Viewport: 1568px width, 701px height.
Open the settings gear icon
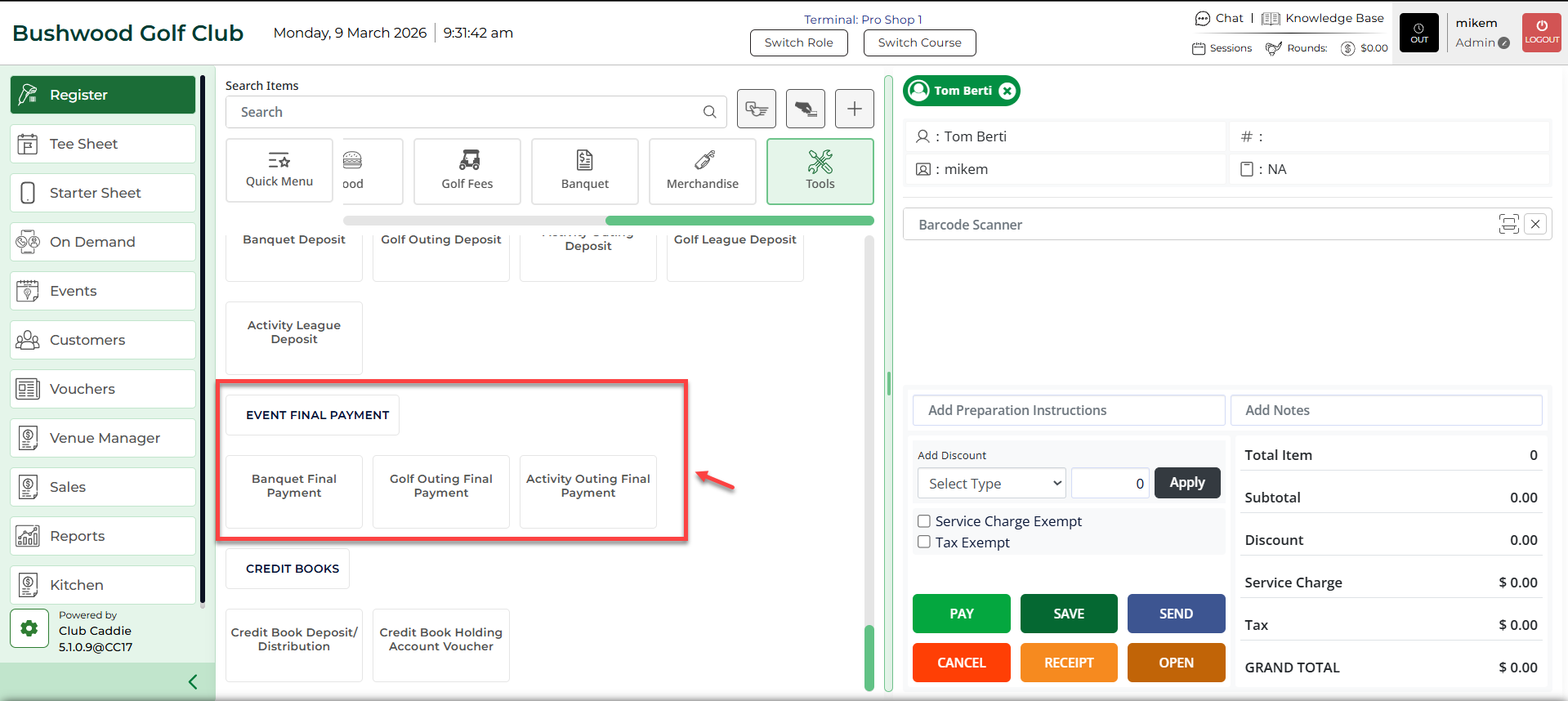[x=29, y=628]
